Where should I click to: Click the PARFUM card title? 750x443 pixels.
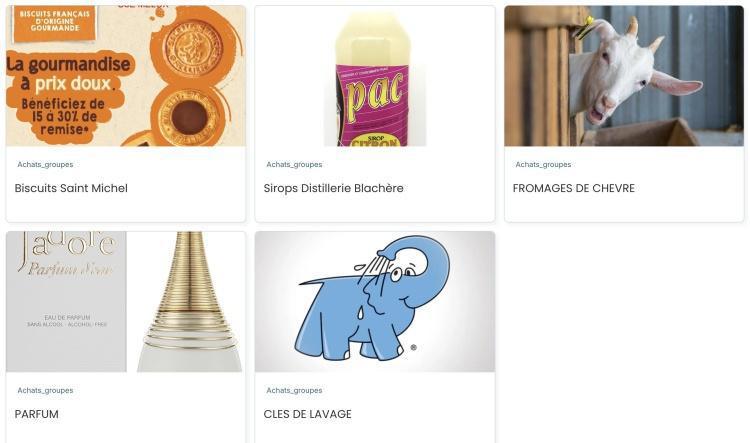pos(37,414)
